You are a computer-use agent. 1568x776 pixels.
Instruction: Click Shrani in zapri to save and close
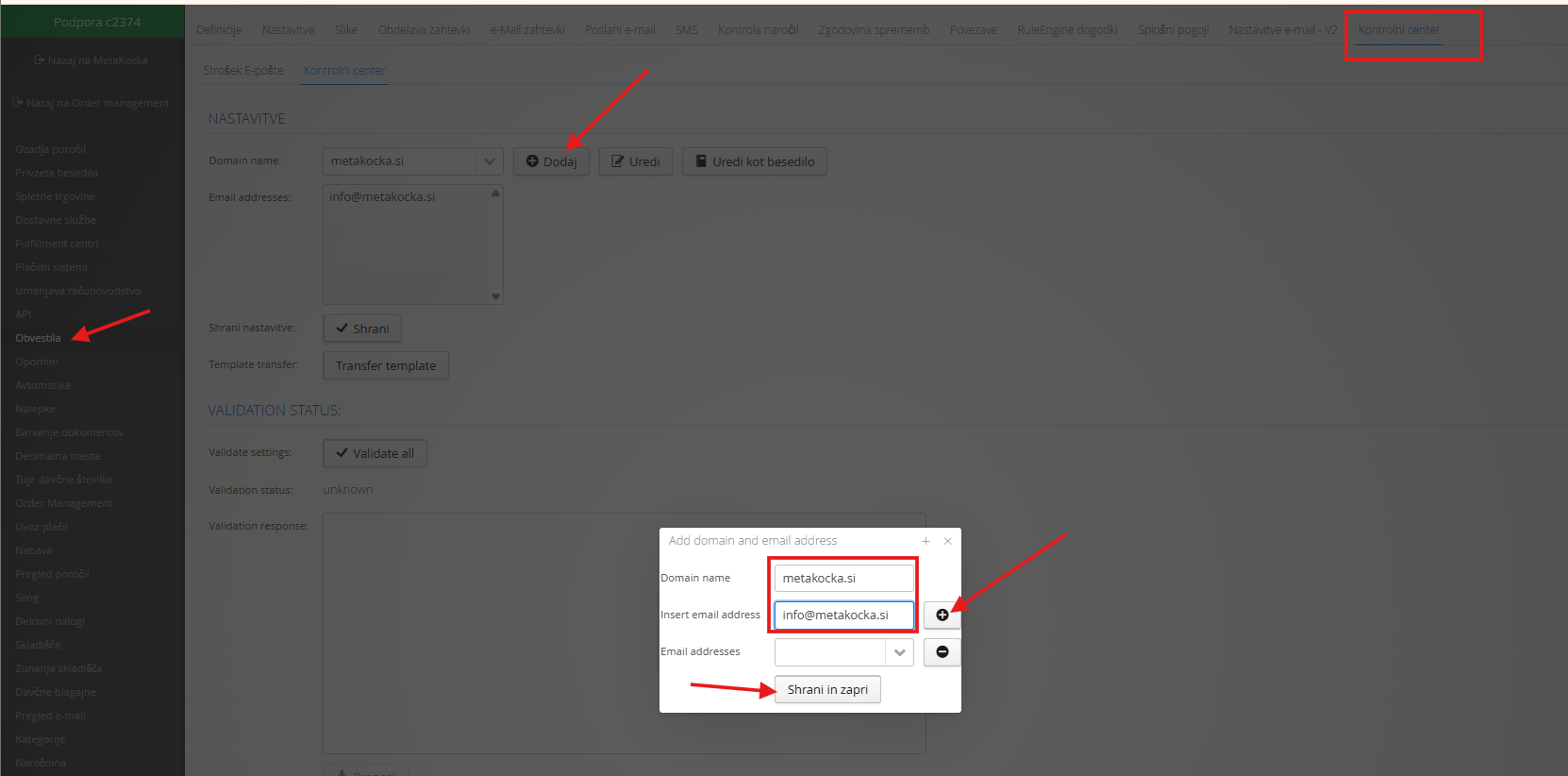827,689
